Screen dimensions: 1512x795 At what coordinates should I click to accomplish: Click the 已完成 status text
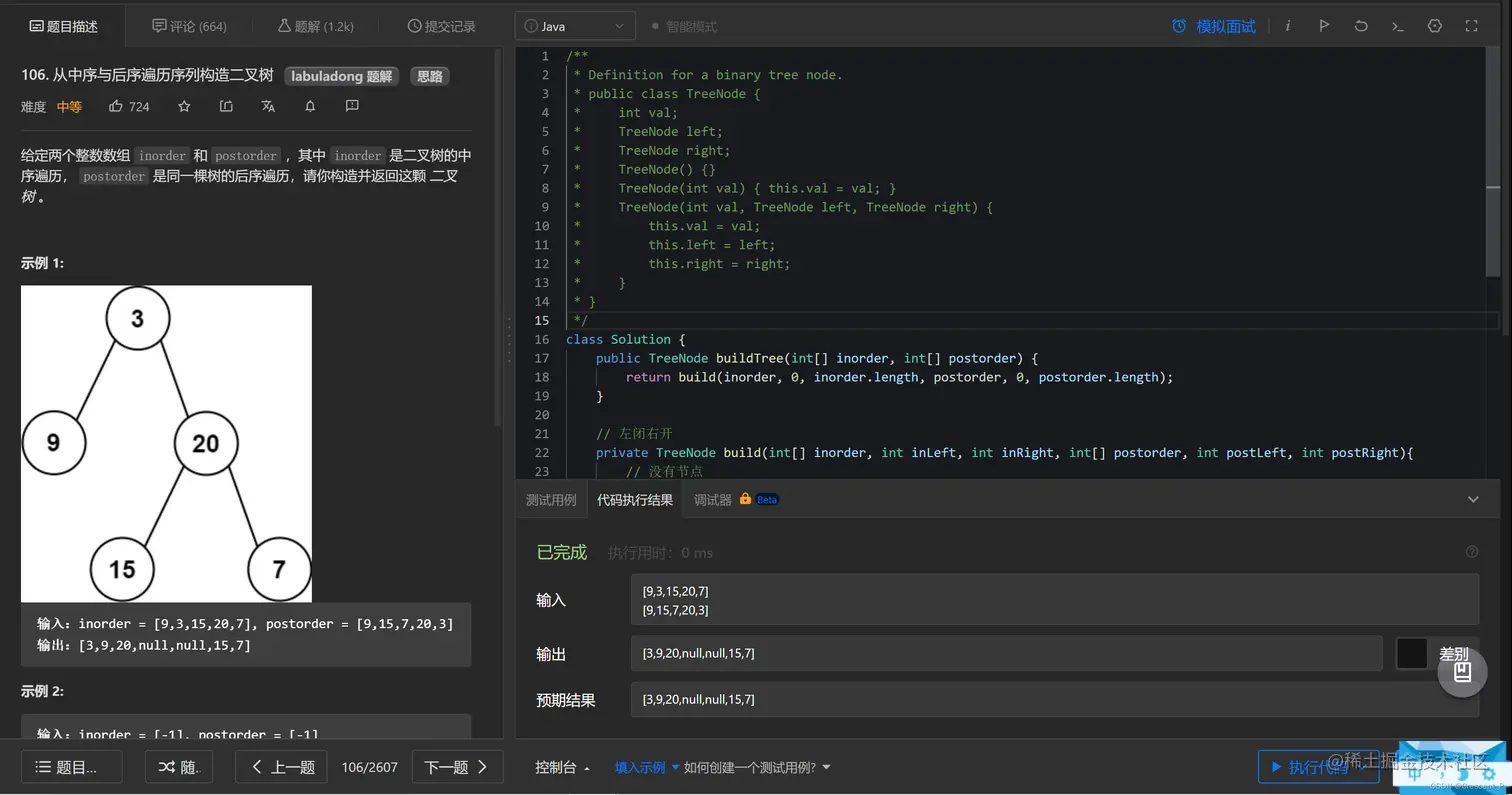click(x=562, y=552)
